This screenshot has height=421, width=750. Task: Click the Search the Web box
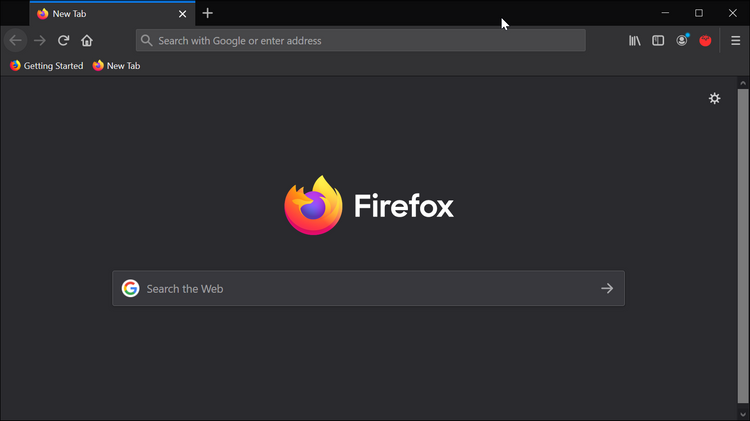(x=368, y=288)
